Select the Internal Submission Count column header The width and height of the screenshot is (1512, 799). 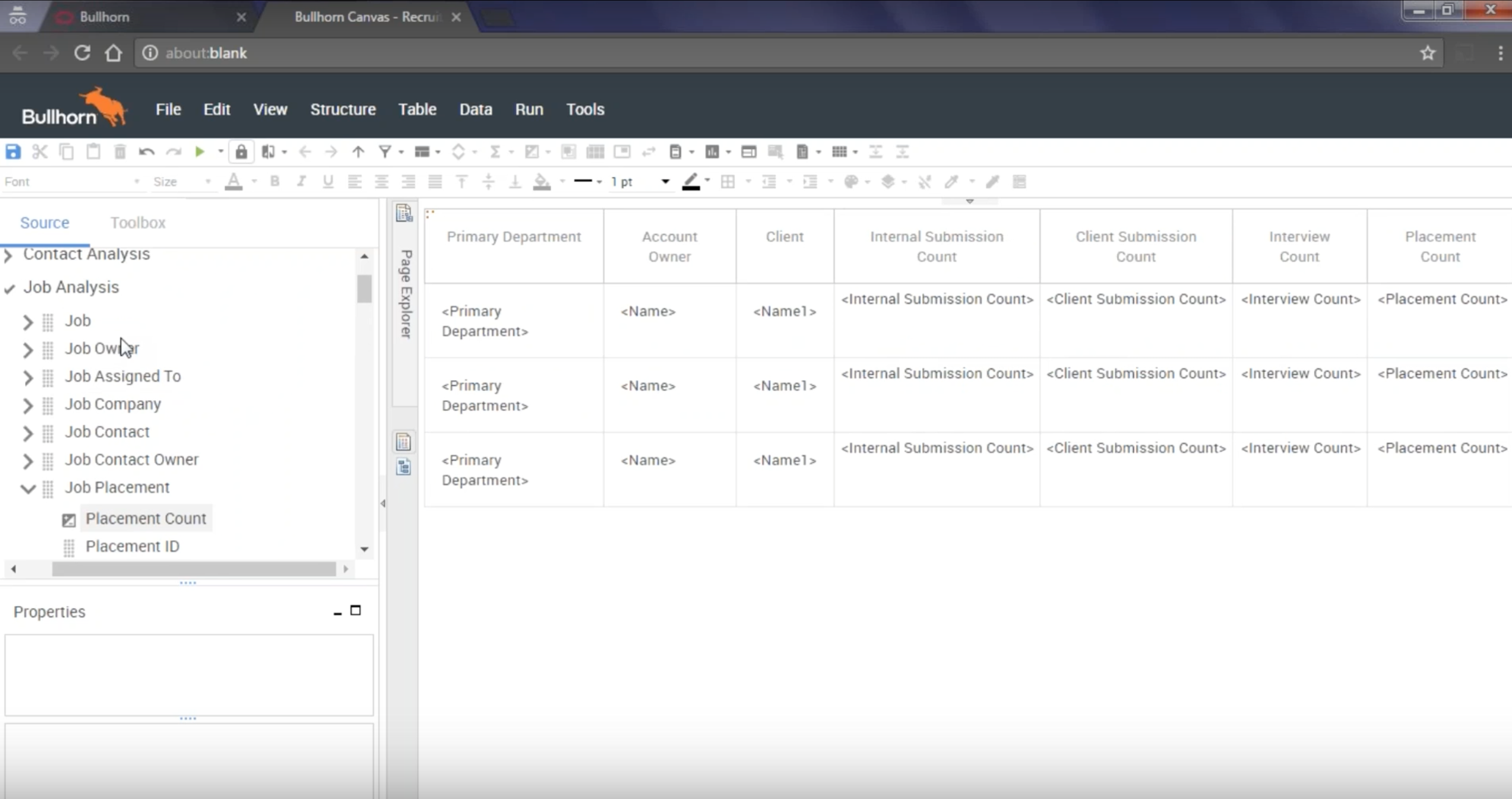(x=936, y=246)
